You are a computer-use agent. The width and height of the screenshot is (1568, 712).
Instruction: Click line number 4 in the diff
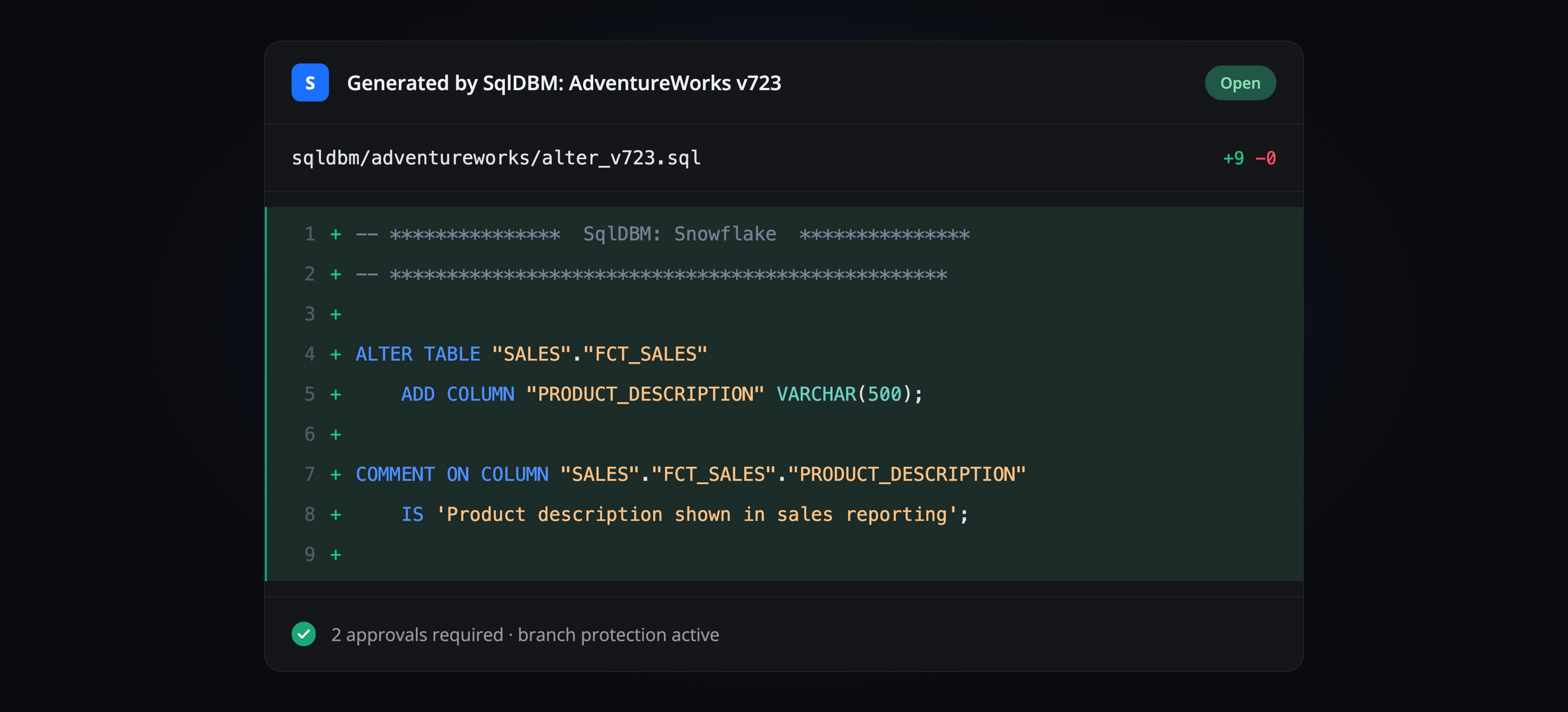click(310, 354)
